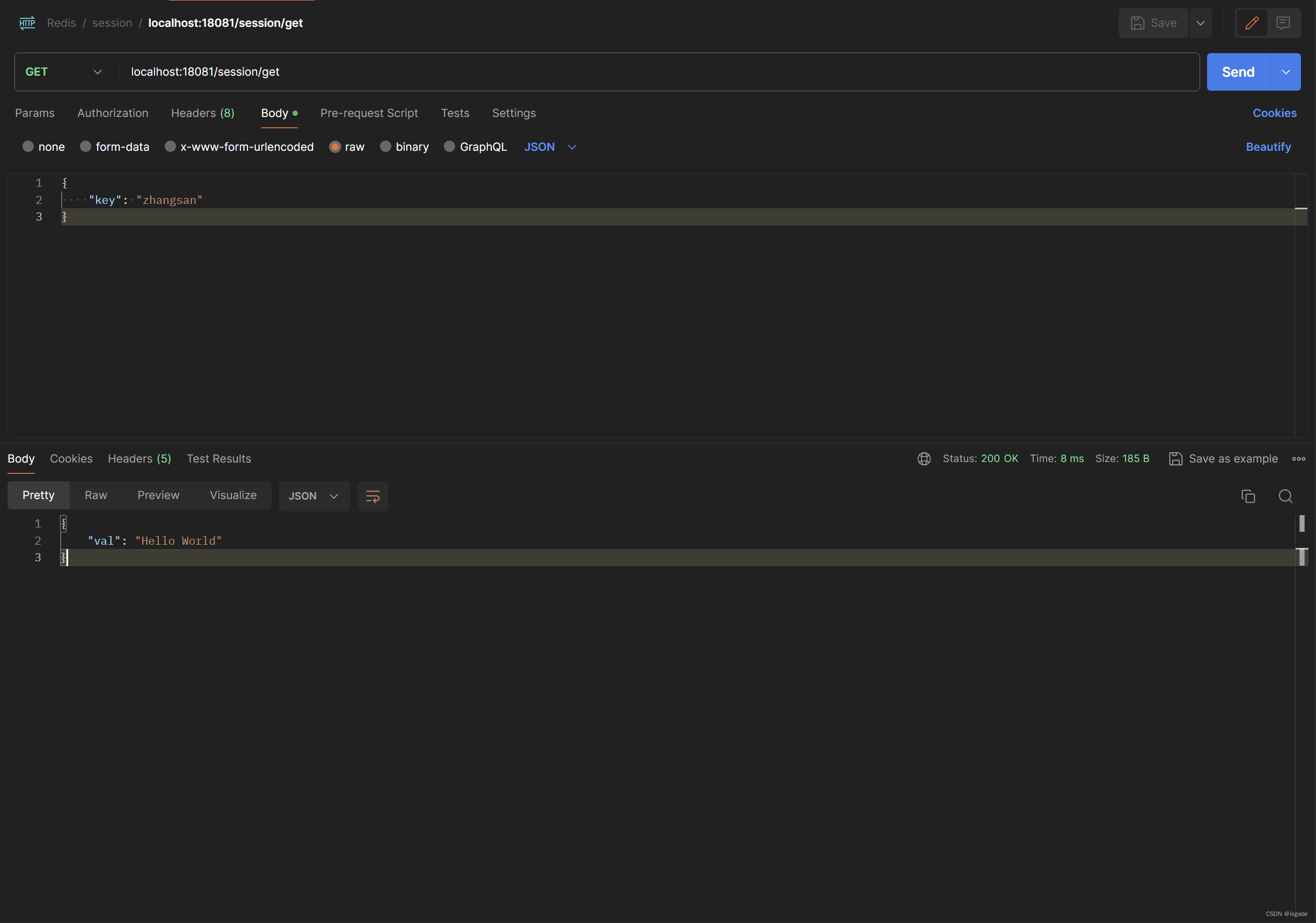Open the Settings tab
The width and height of the screenshot is (1316, 923).
tap(514, 113)
